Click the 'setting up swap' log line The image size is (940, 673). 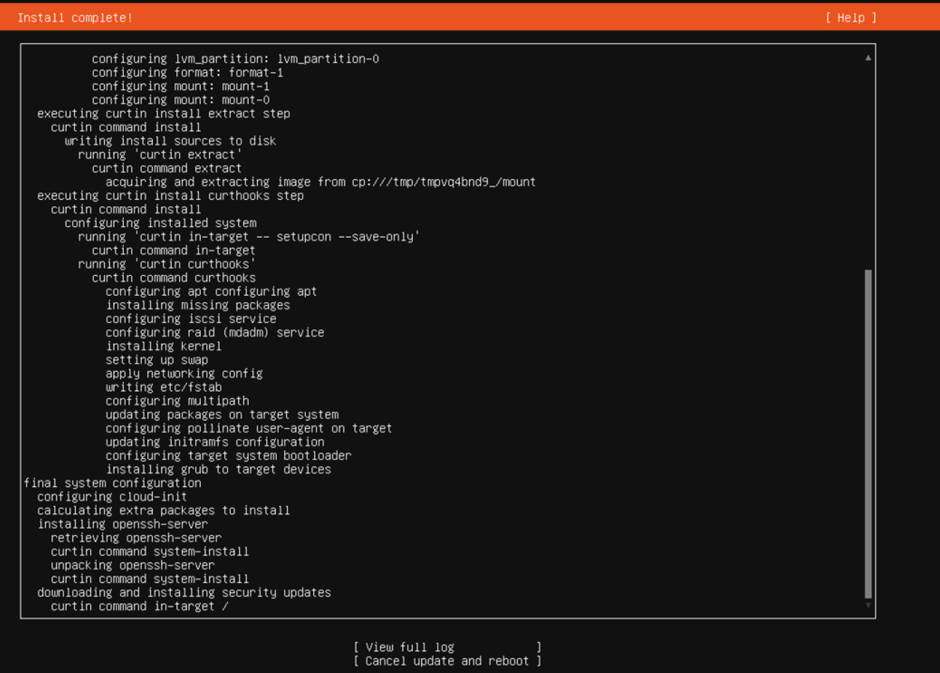[x=157, y=360]
